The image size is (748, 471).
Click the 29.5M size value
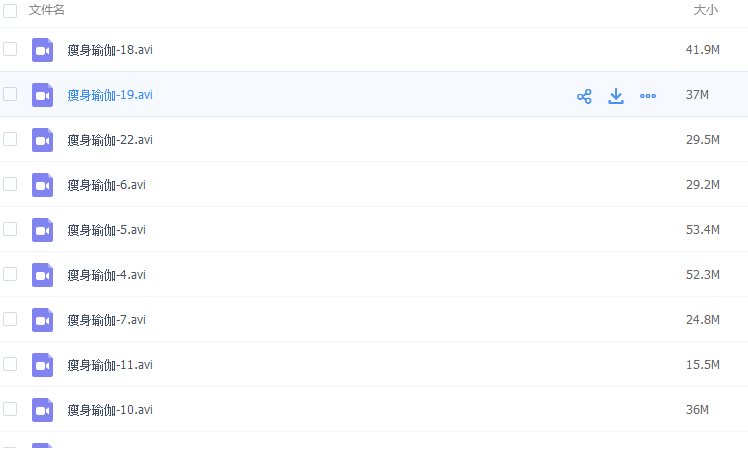pos(703,140)
